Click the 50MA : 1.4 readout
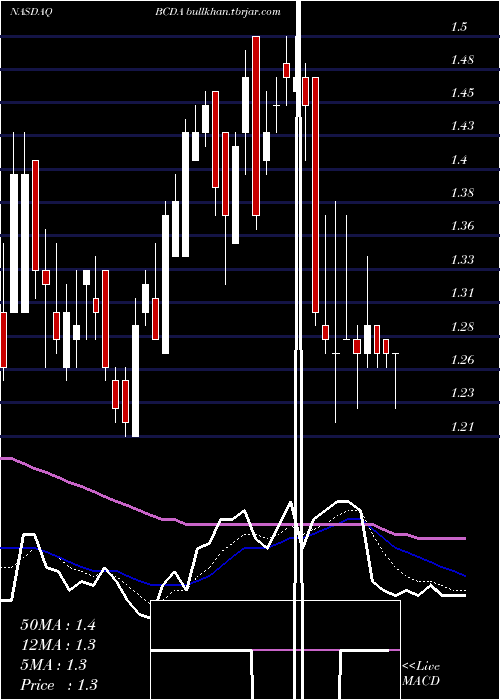This screenshot has width=500, height=700. (58, 625)
